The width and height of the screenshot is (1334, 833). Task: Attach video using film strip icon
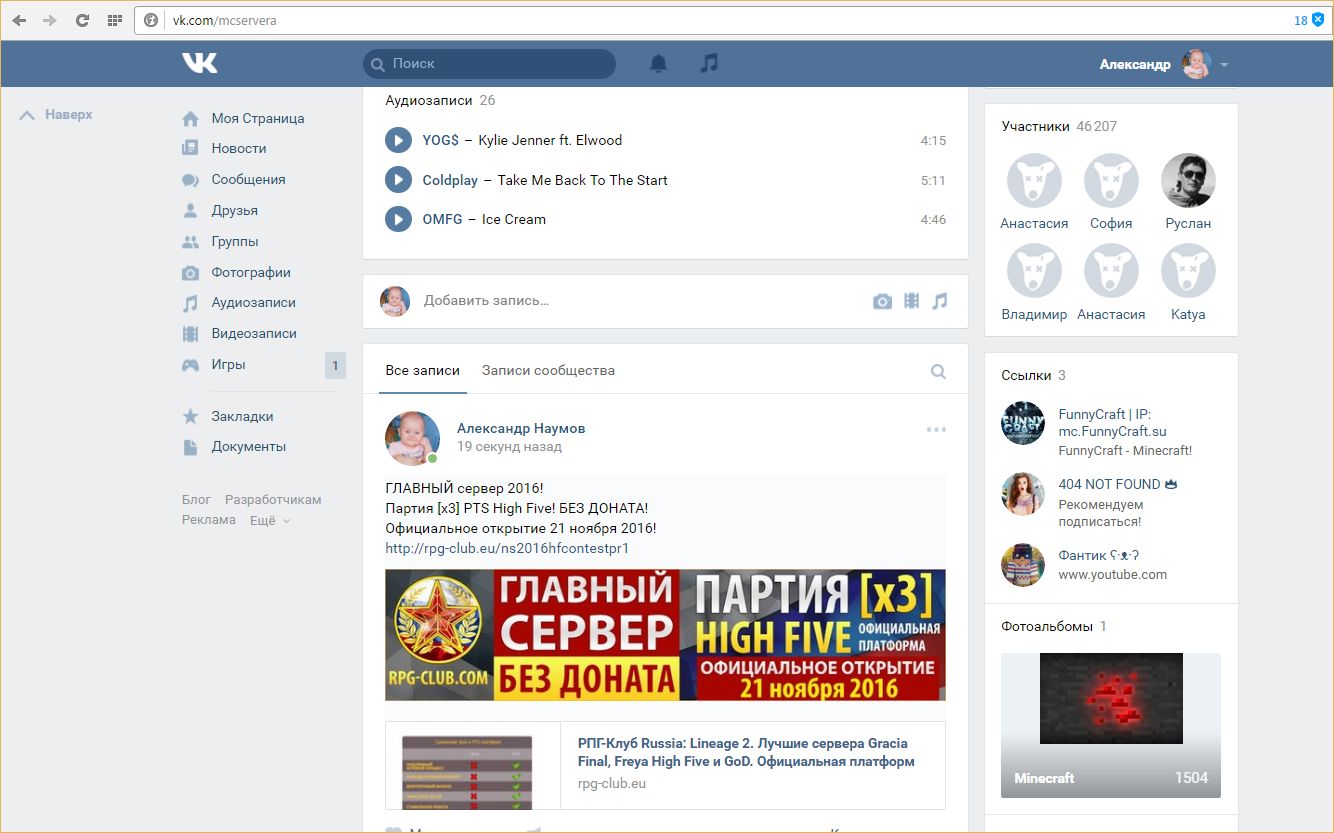(911, 301)
